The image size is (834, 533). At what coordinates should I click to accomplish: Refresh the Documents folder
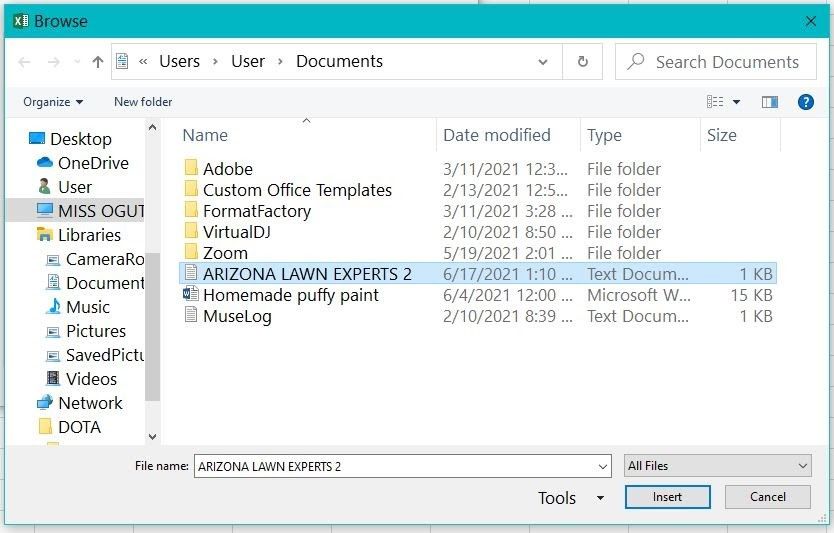[x=582, y=62]
